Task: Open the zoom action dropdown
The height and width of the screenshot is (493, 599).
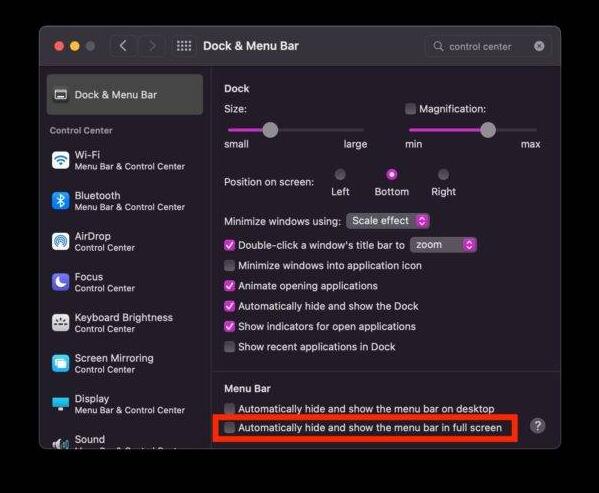Action: (x=443, y=245)
